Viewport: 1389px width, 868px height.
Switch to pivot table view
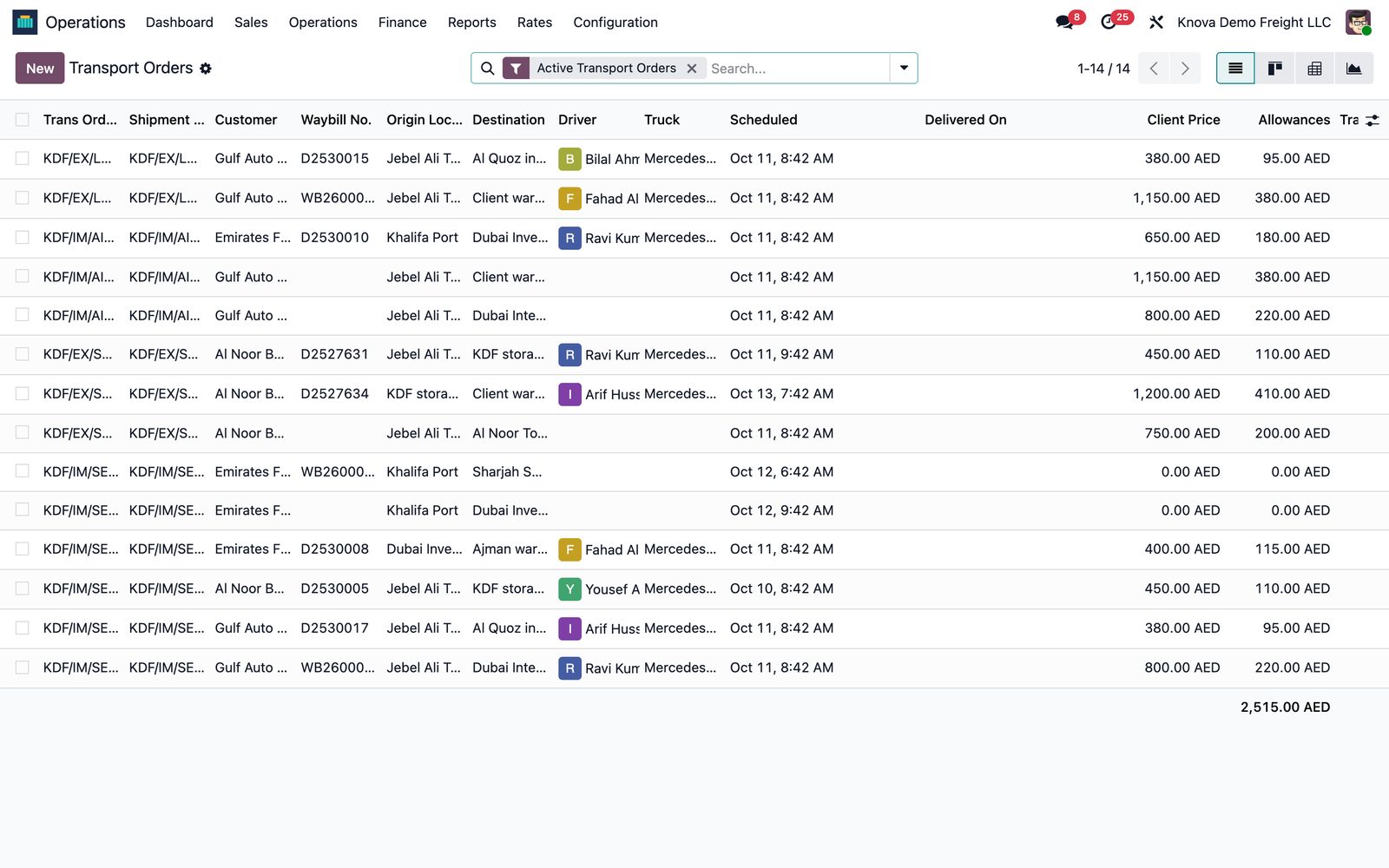point(1314,69)
